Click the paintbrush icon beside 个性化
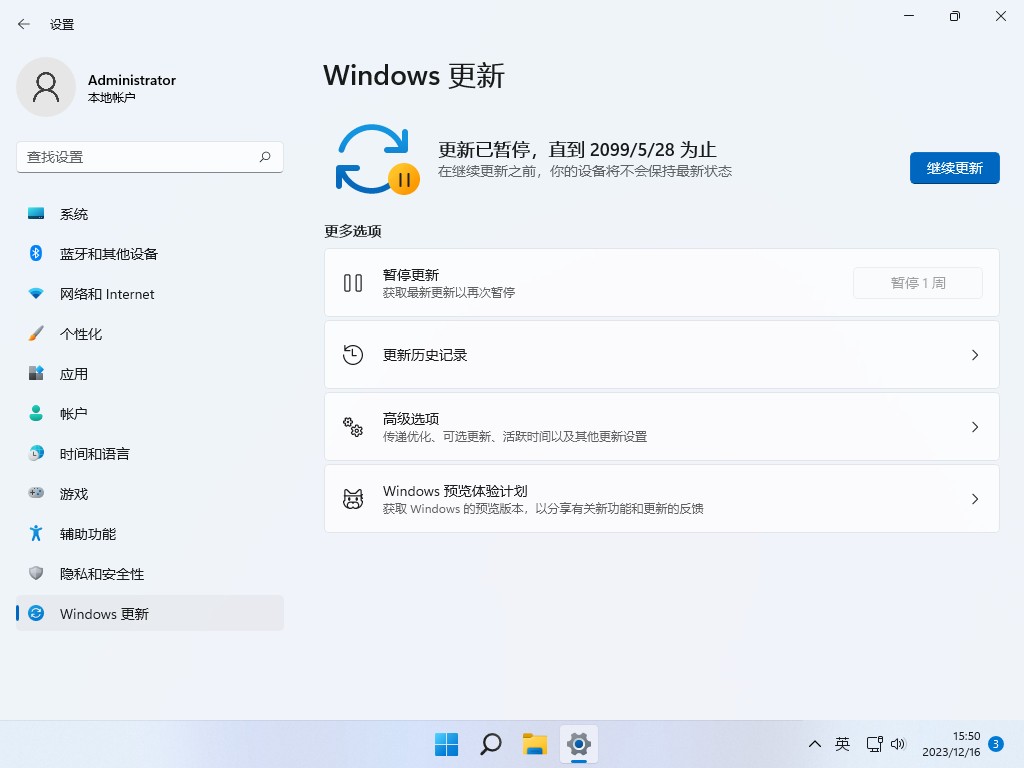Image resolution: width=1024 pixels, height=768 pixels. tap(36, 333)
